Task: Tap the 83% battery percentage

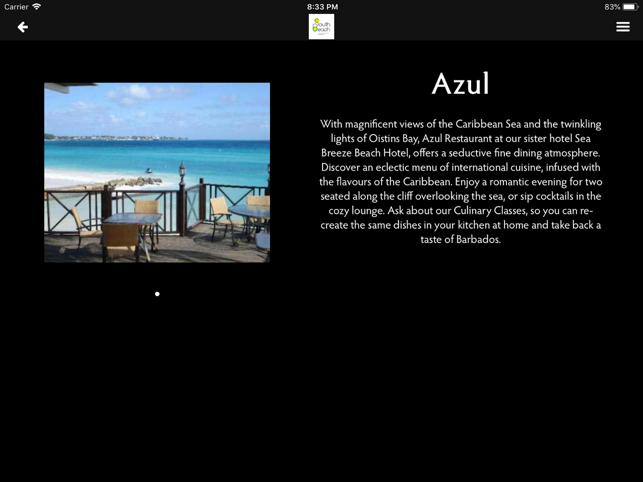Action: pyautogui.click(x=612, y=7)
